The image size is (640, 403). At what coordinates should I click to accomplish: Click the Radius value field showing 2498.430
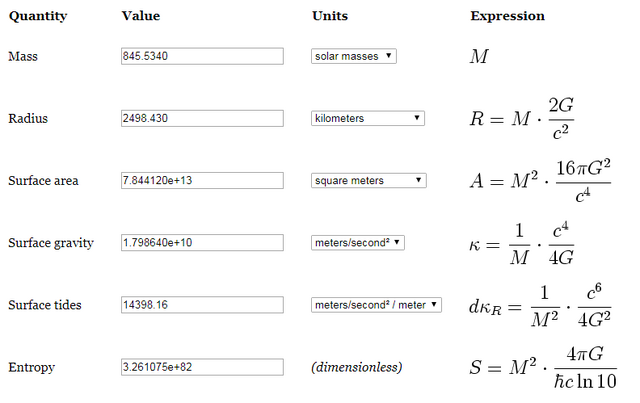pyautogui.click(x=202, y=118)
